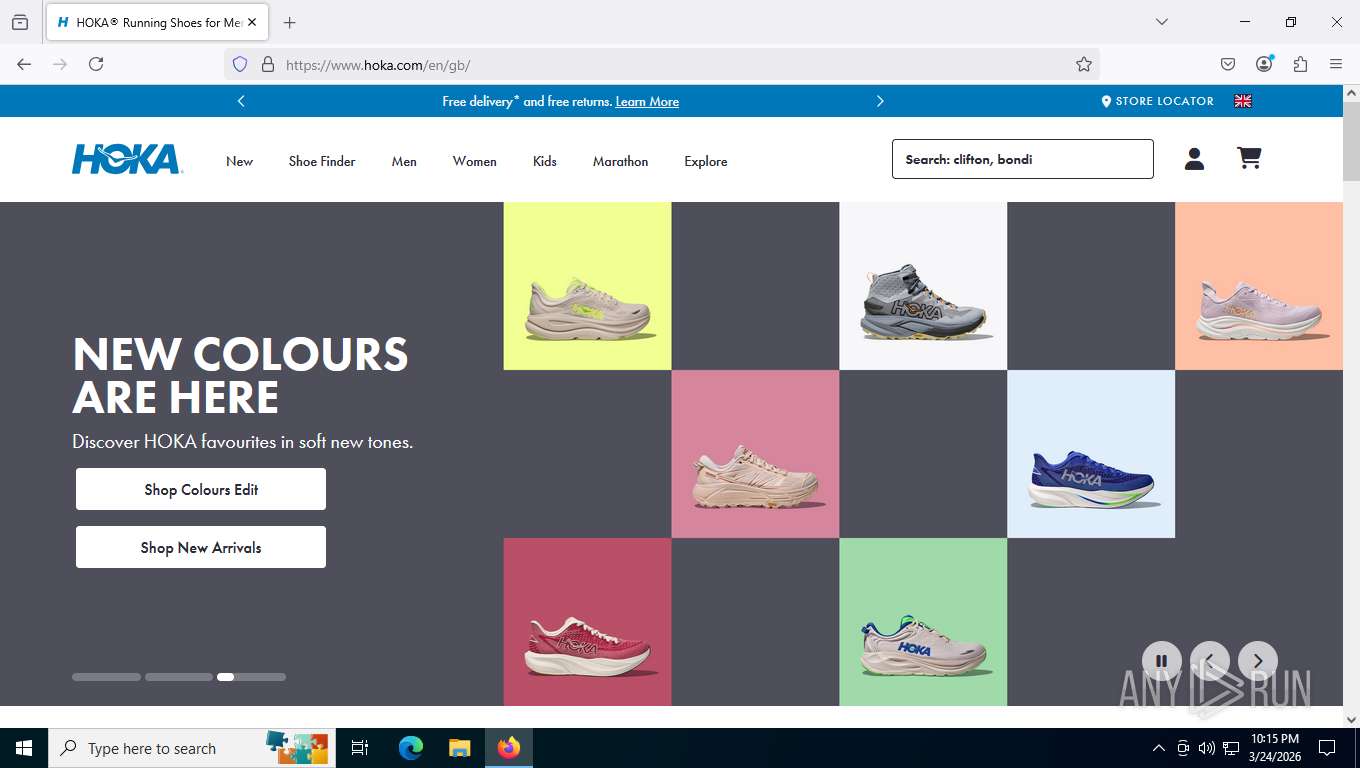Pause the hero carousel
This screenshot has height=768, width=1360.
tap(1162, 661)
